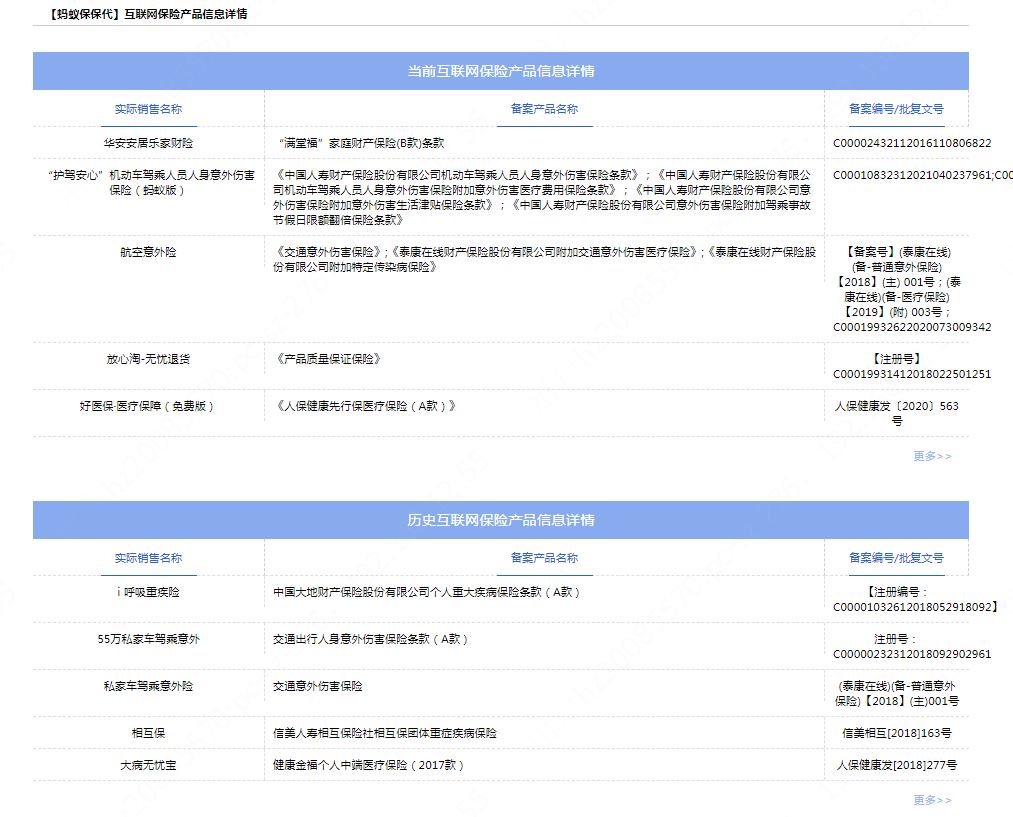This screenshot has height=817, width=1013.
Task: Select filing number C00010832312021040237961
Action: pos(912,176)
